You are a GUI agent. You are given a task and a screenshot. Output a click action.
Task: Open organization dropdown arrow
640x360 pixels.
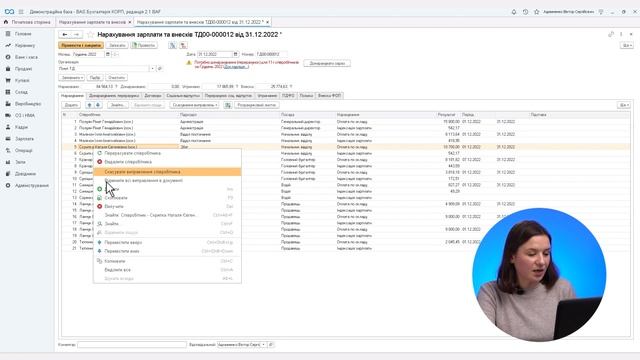tap(153, 69)
